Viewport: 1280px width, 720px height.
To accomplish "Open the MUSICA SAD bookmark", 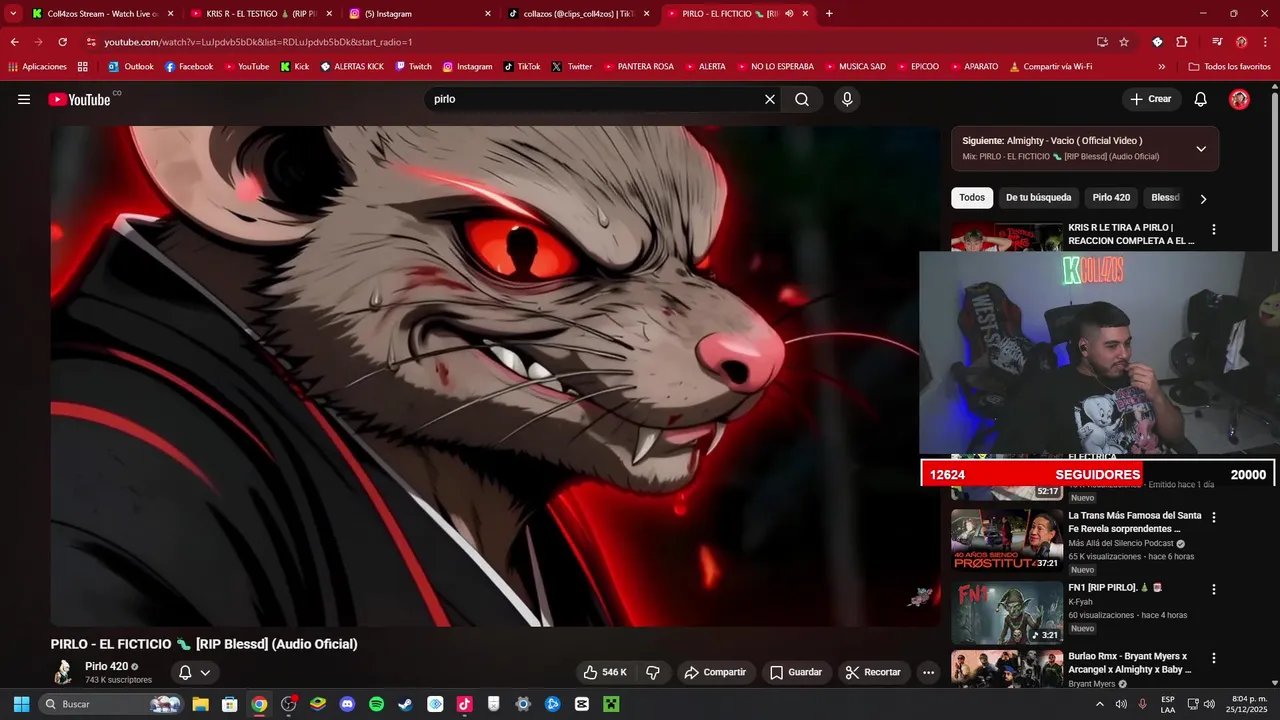I will coord(854,67).
